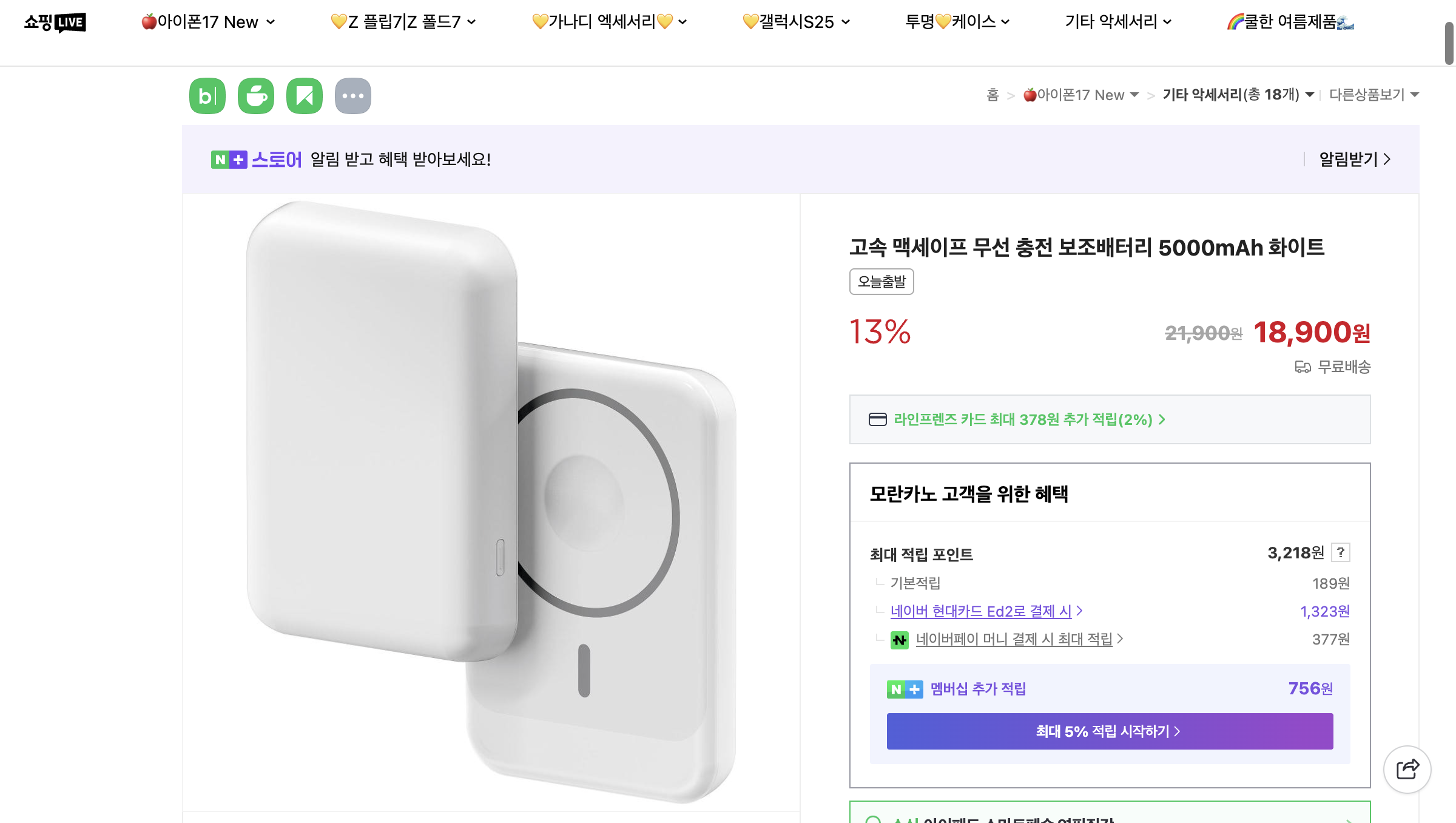Open the 네이버 현대카드 Ed2로 결제 시 link
The width and height of the screenshot is (1456, 823).
[983, 611]
